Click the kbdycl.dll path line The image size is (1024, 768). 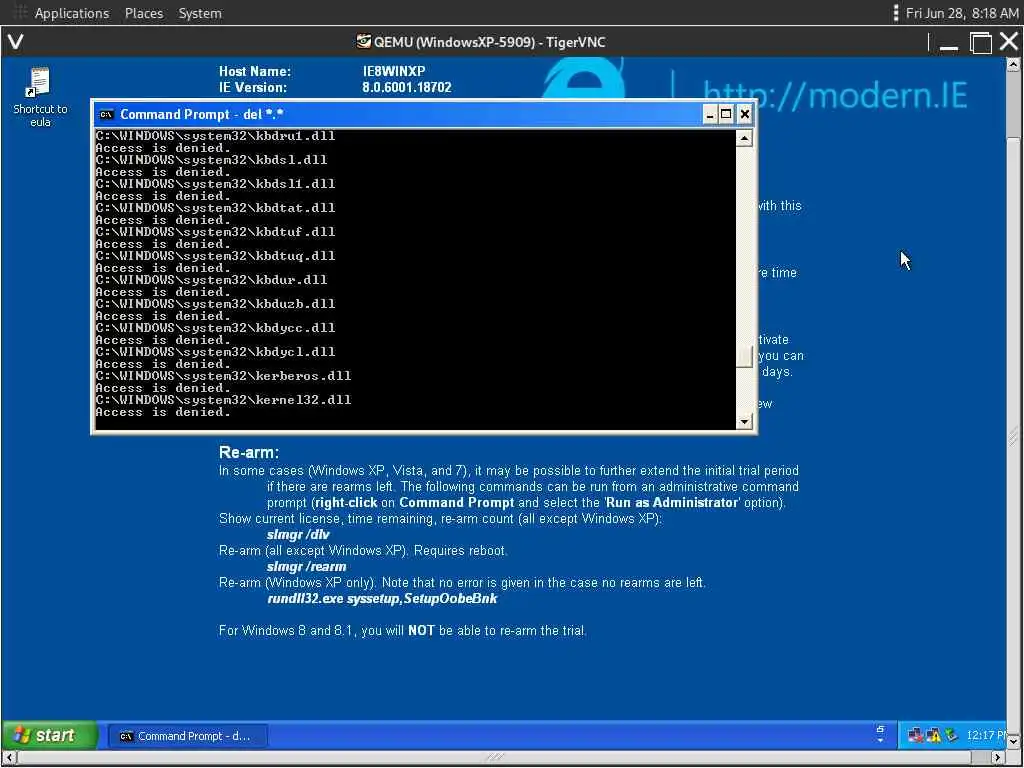click(216, 352)
